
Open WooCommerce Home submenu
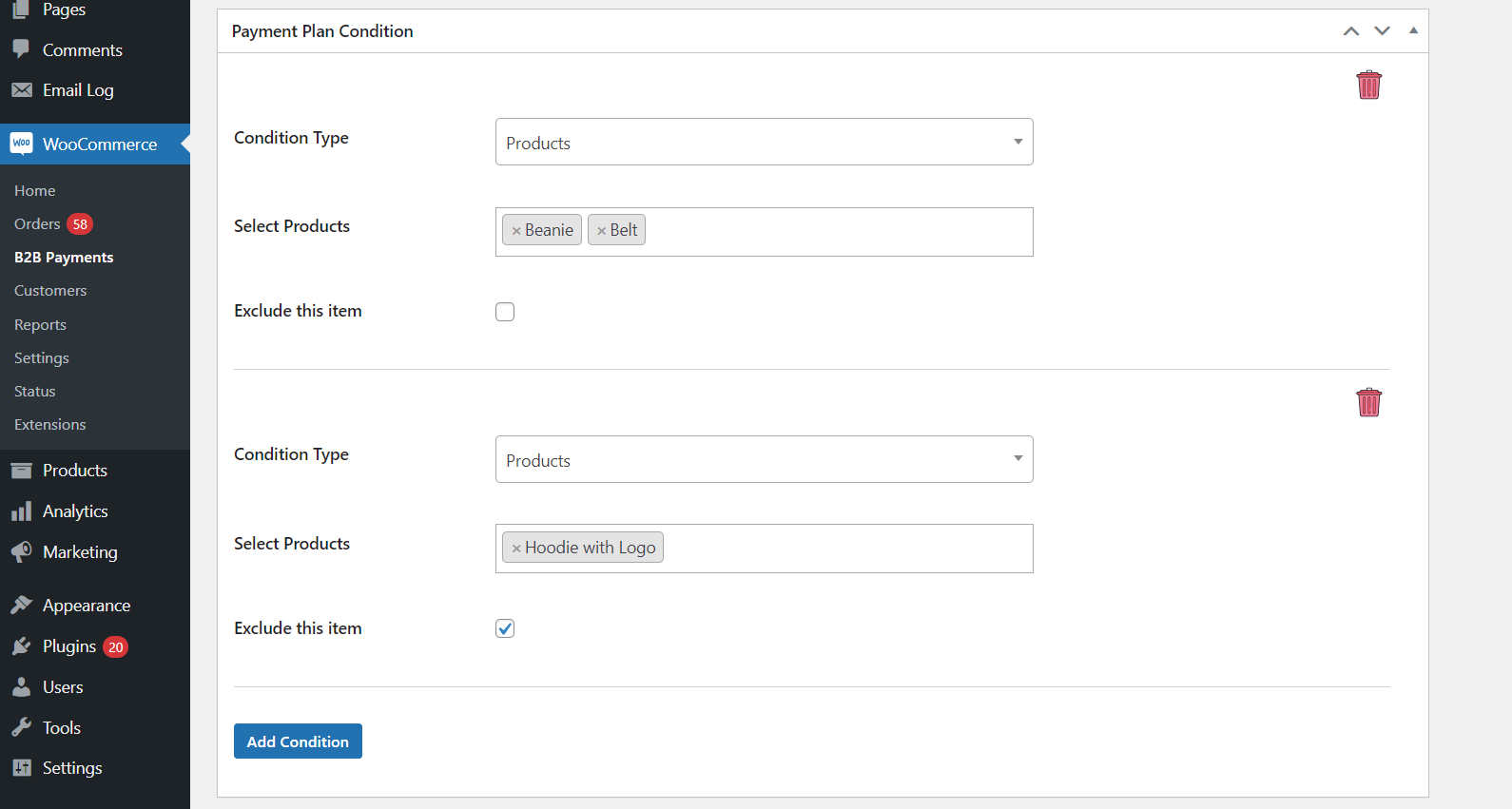(x=35, y=190)
